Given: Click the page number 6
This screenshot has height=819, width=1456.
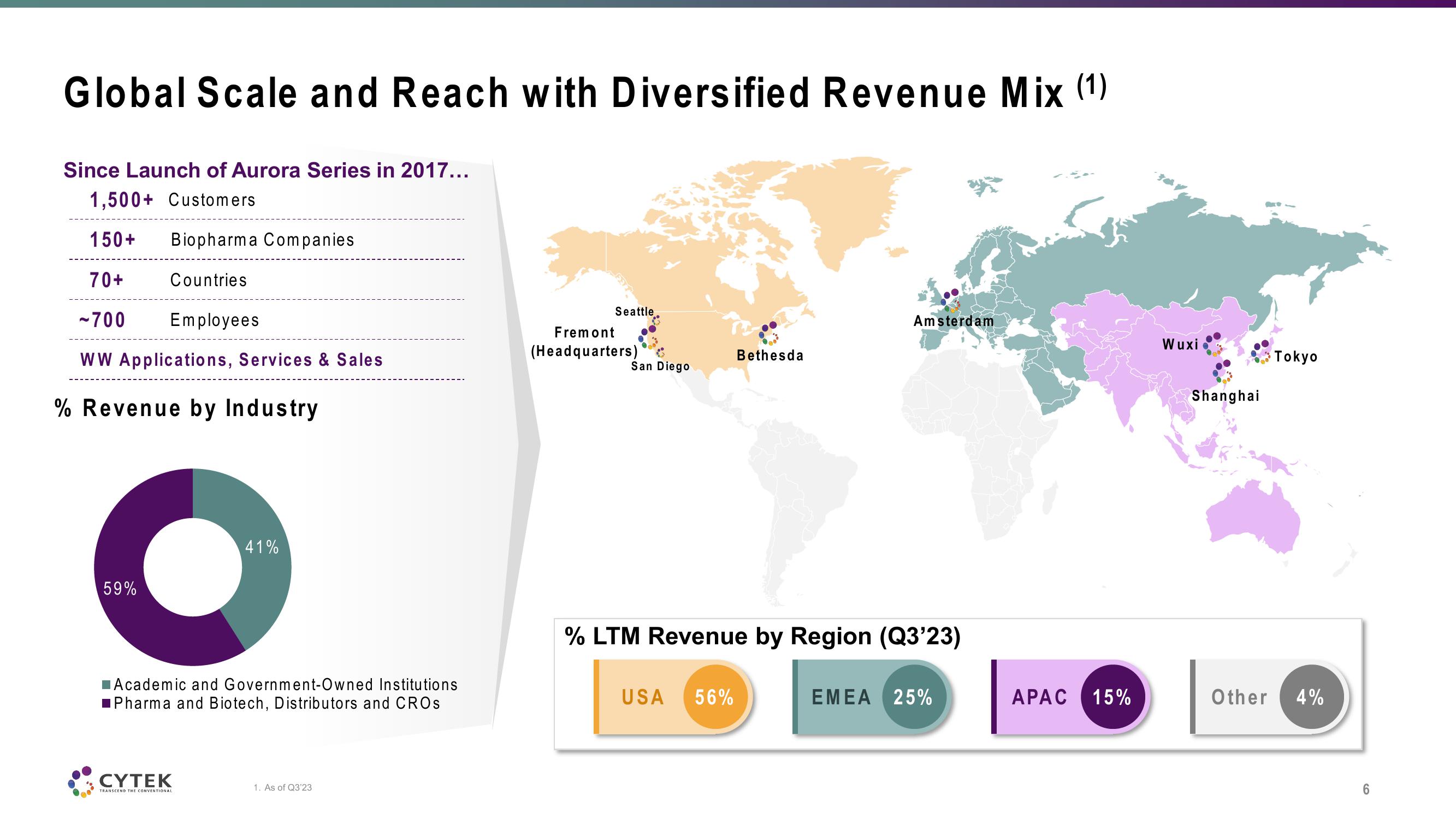Looking at the screenshot, I should (x=1366, y=789).
